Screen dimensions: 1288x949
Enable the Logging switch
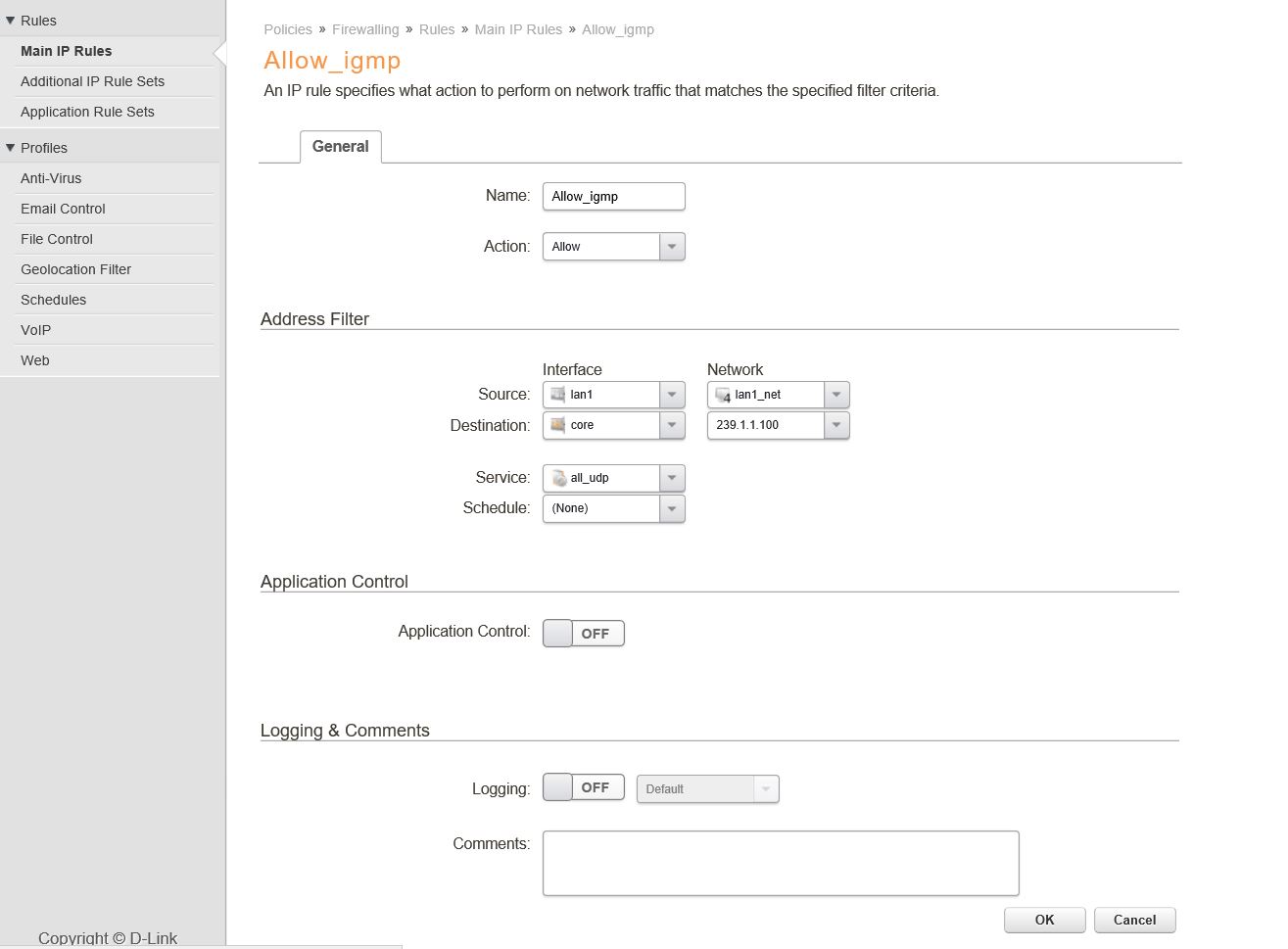(x=583, y=787)
